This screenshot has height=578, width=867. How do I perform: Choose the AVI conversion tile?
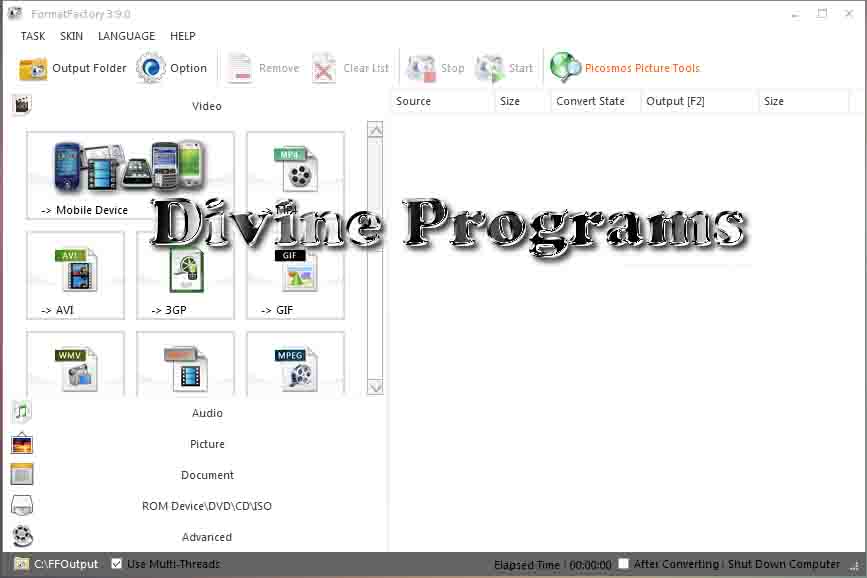coord(76,275)
